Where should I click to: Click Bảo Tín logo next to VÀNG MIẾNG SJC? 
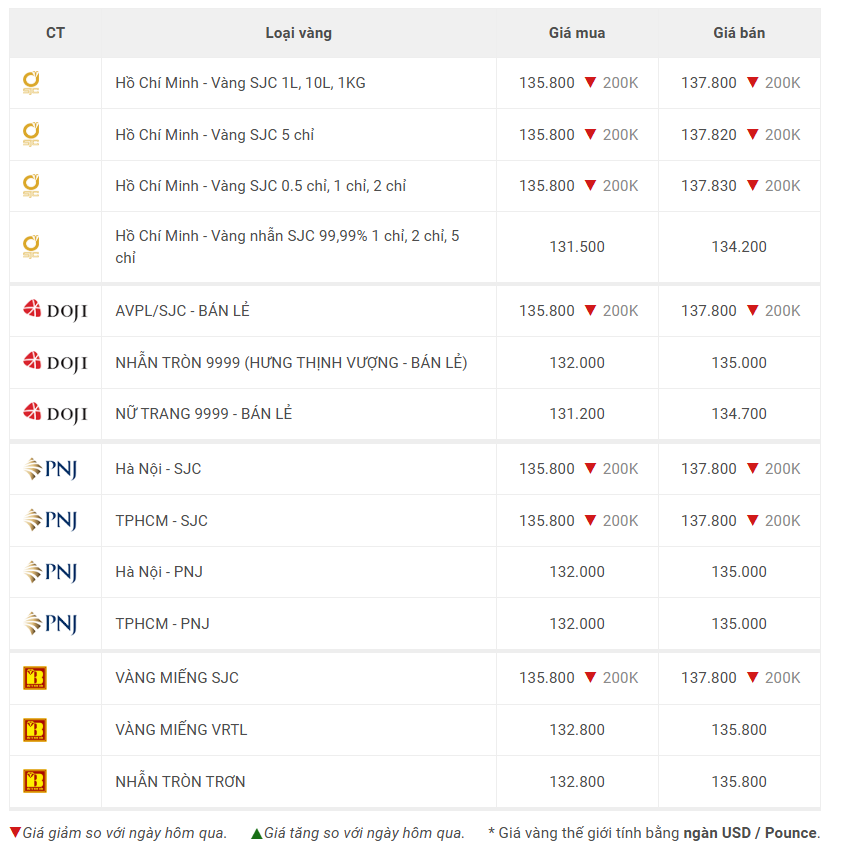point(35,678)
